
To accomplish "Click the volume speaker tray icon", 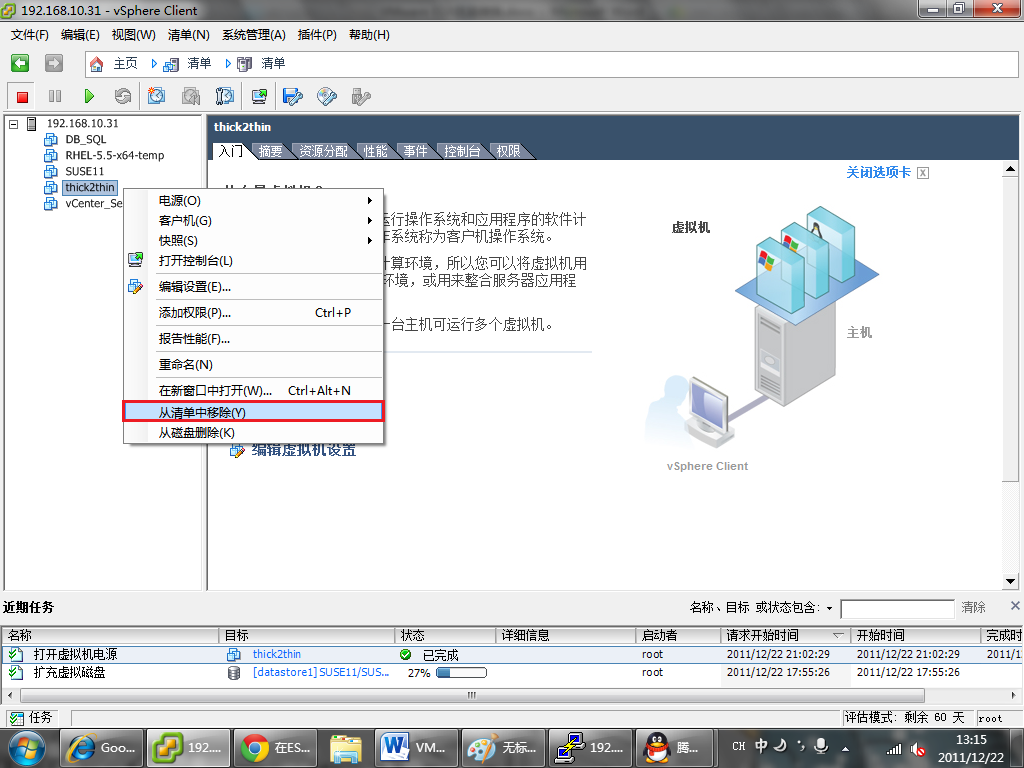I will [x=918, y=749].
